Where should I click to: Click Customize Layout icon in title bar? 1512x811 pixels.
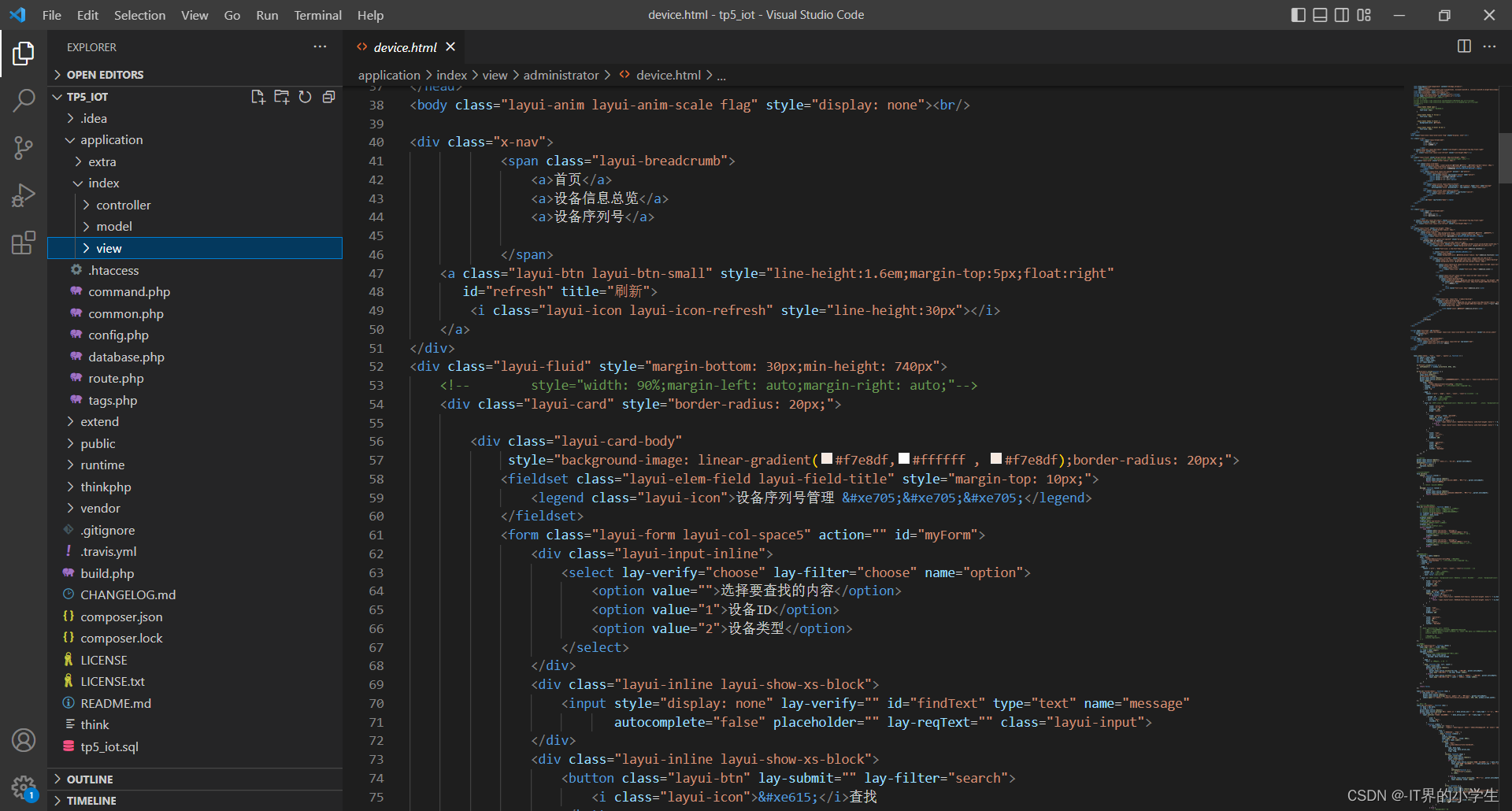point(1364,15)
